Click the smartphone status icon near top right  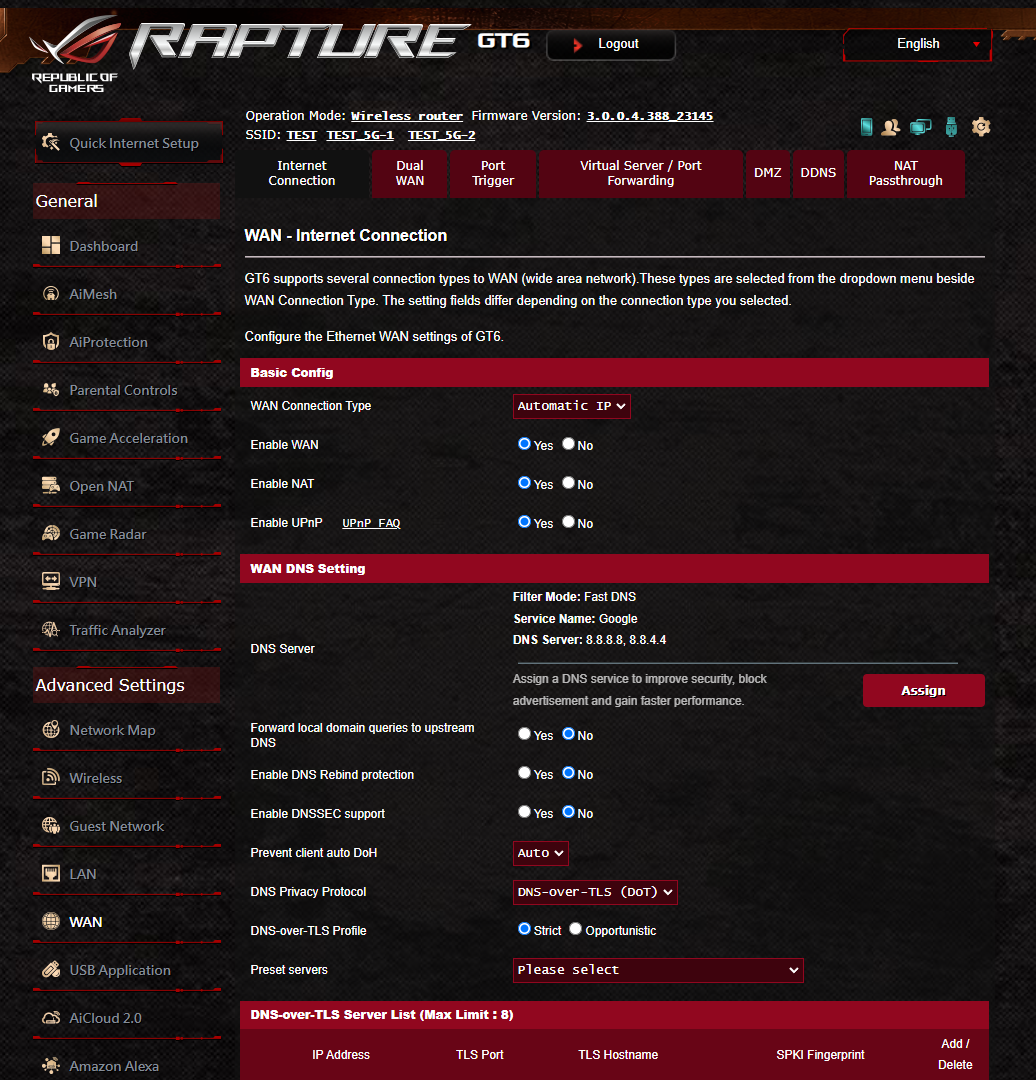865,126
